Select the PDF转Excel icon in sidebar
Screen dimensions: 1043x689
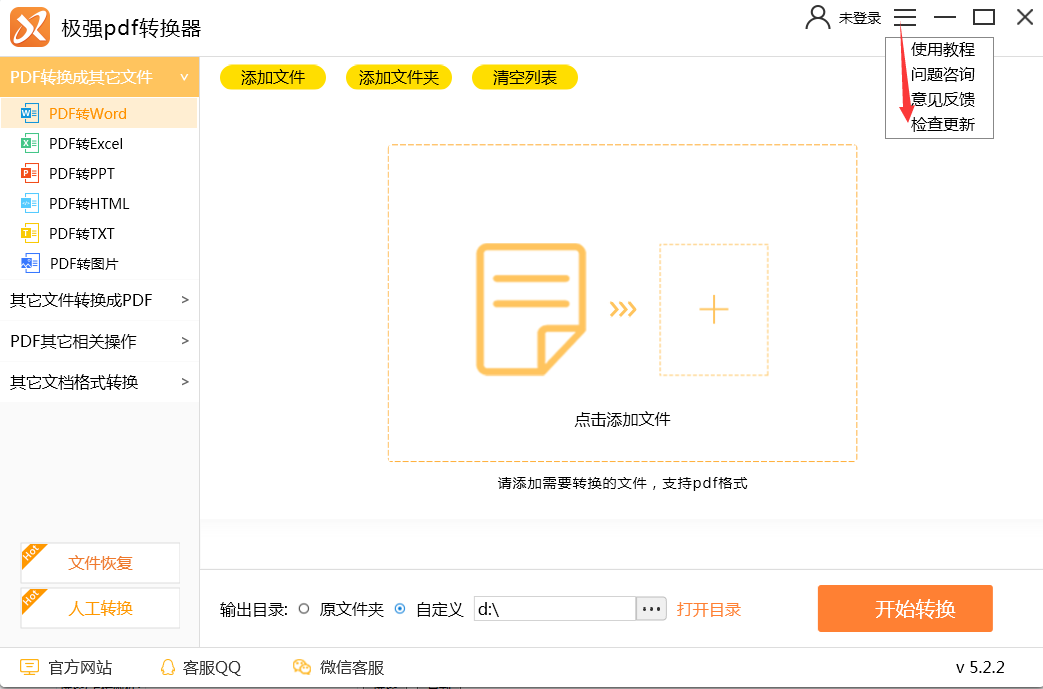[29, 143]
